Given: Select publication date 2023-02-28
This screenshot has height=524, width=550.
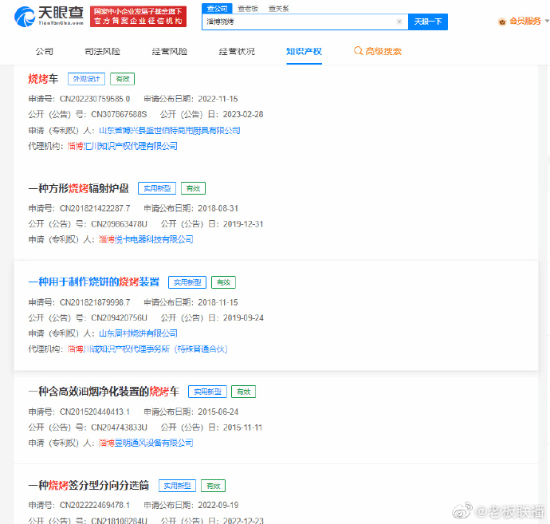Looking at the screenshot, I should (243, 114).
